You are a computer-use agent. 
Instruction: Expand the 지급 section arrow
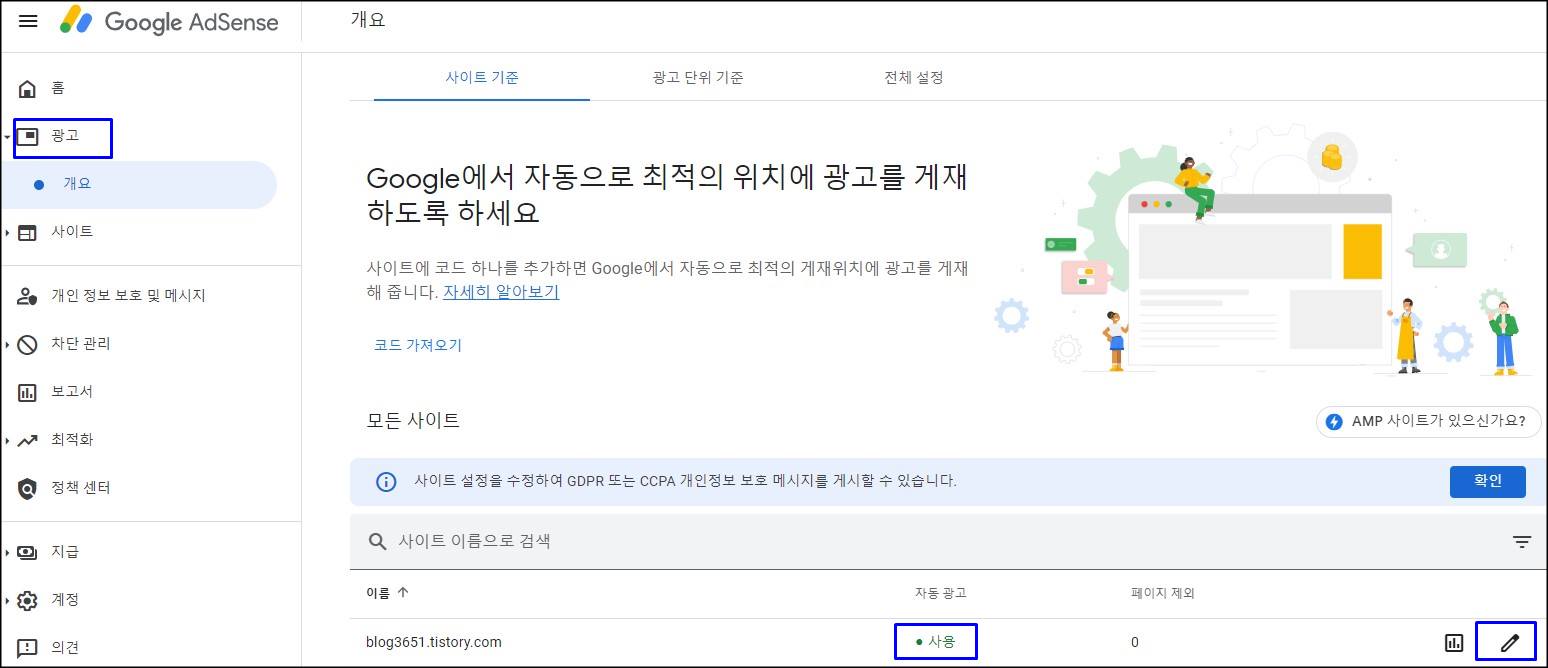click(x=8, y=552)
